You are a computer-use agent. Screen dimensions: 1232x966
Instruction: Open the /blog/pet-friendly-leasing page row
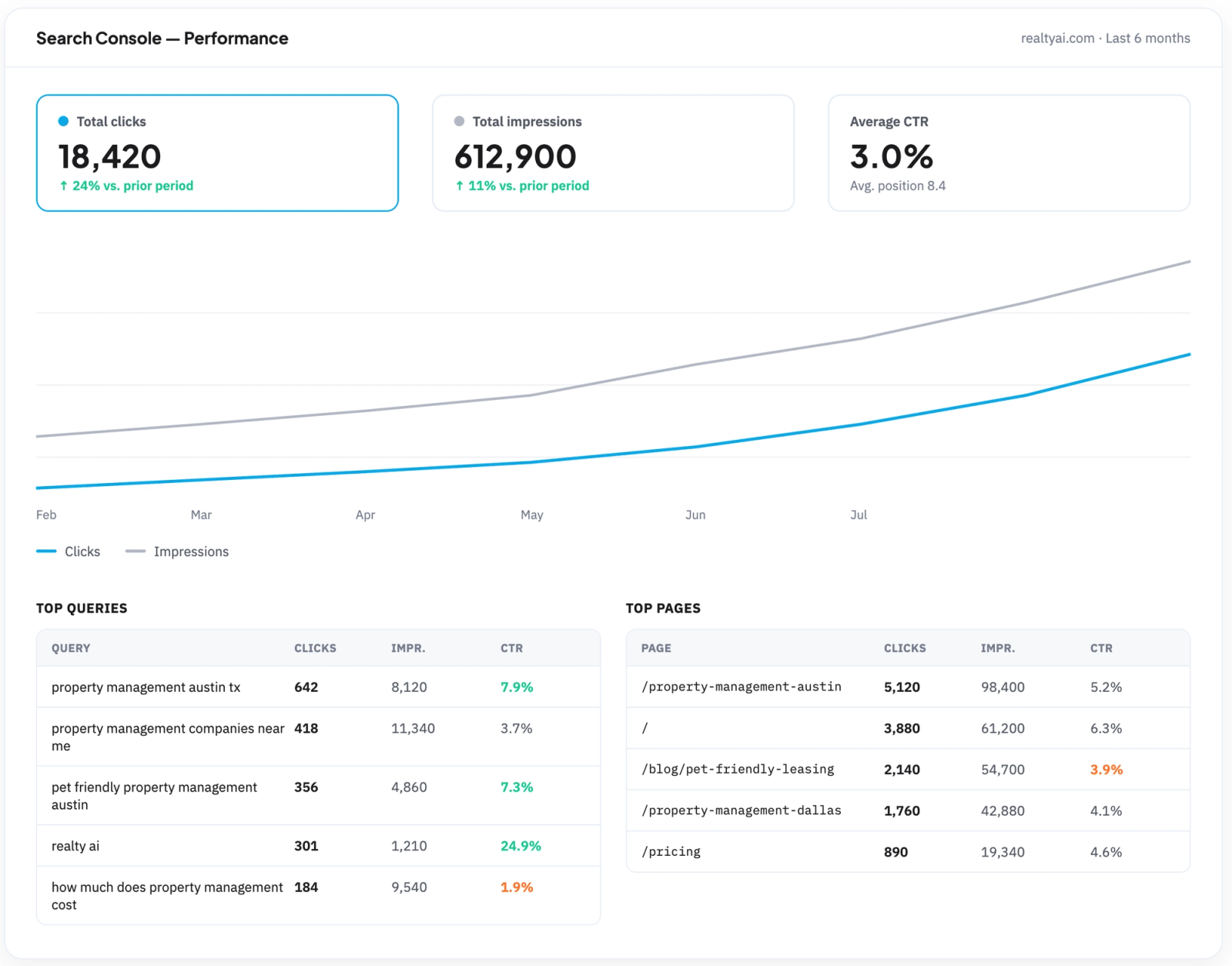[x=908, y=770]
